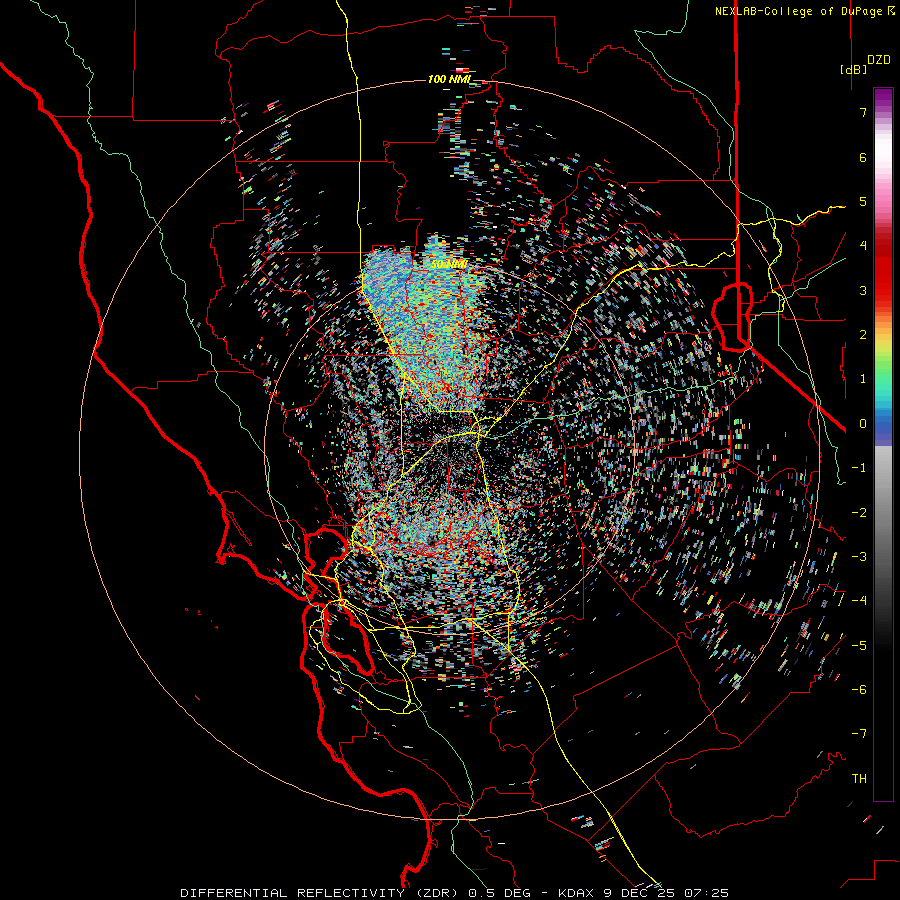Screen dimensions: 900x900
Task: Select the 6 dB label on scale
Action: click(863, 157)
